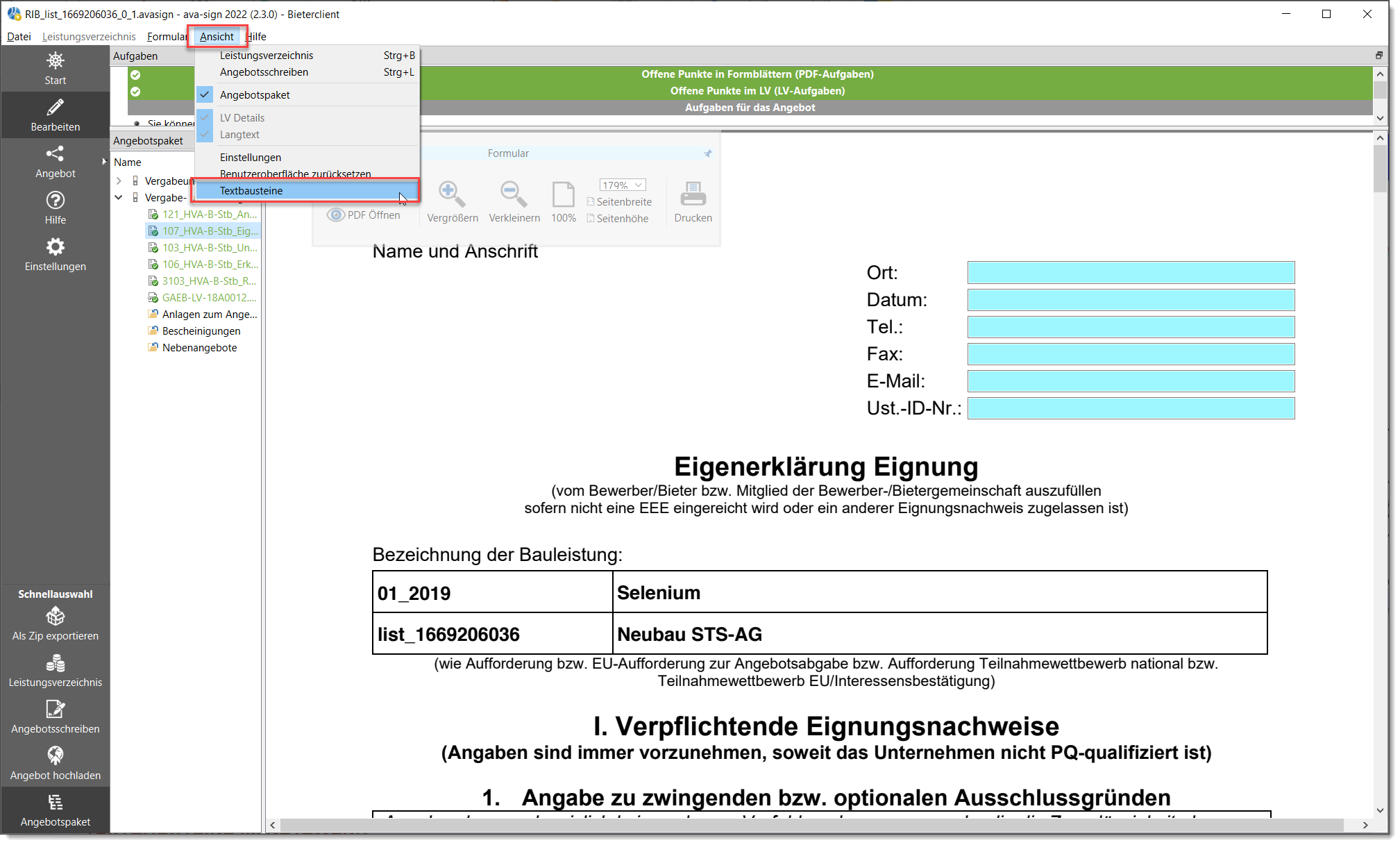
Task: Click the Vergrößern zoom-in icon
Action: pos(452,194)
